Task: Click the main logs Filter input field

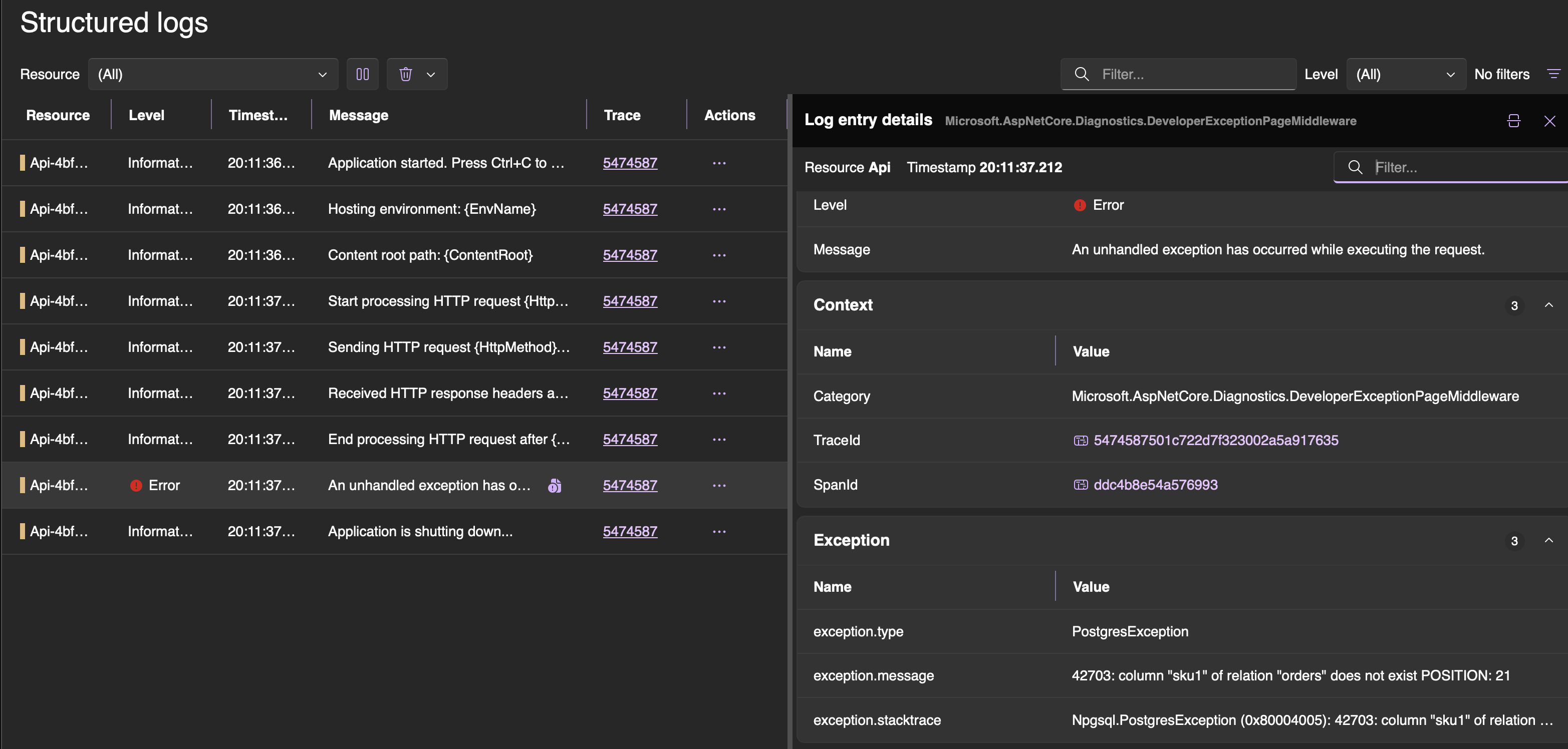Action: coord(1187,74)
